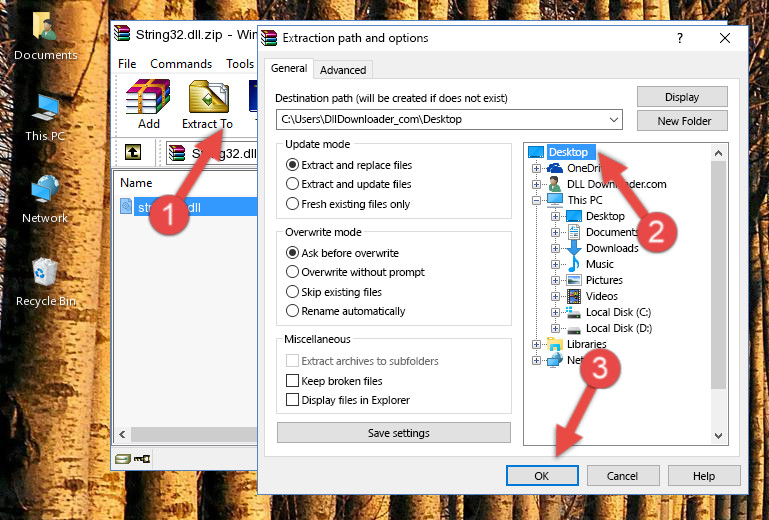This screenshot has width=769, height=520.
Task: Open Network desktop shortcut icon
Action: [x=45, y=189]
